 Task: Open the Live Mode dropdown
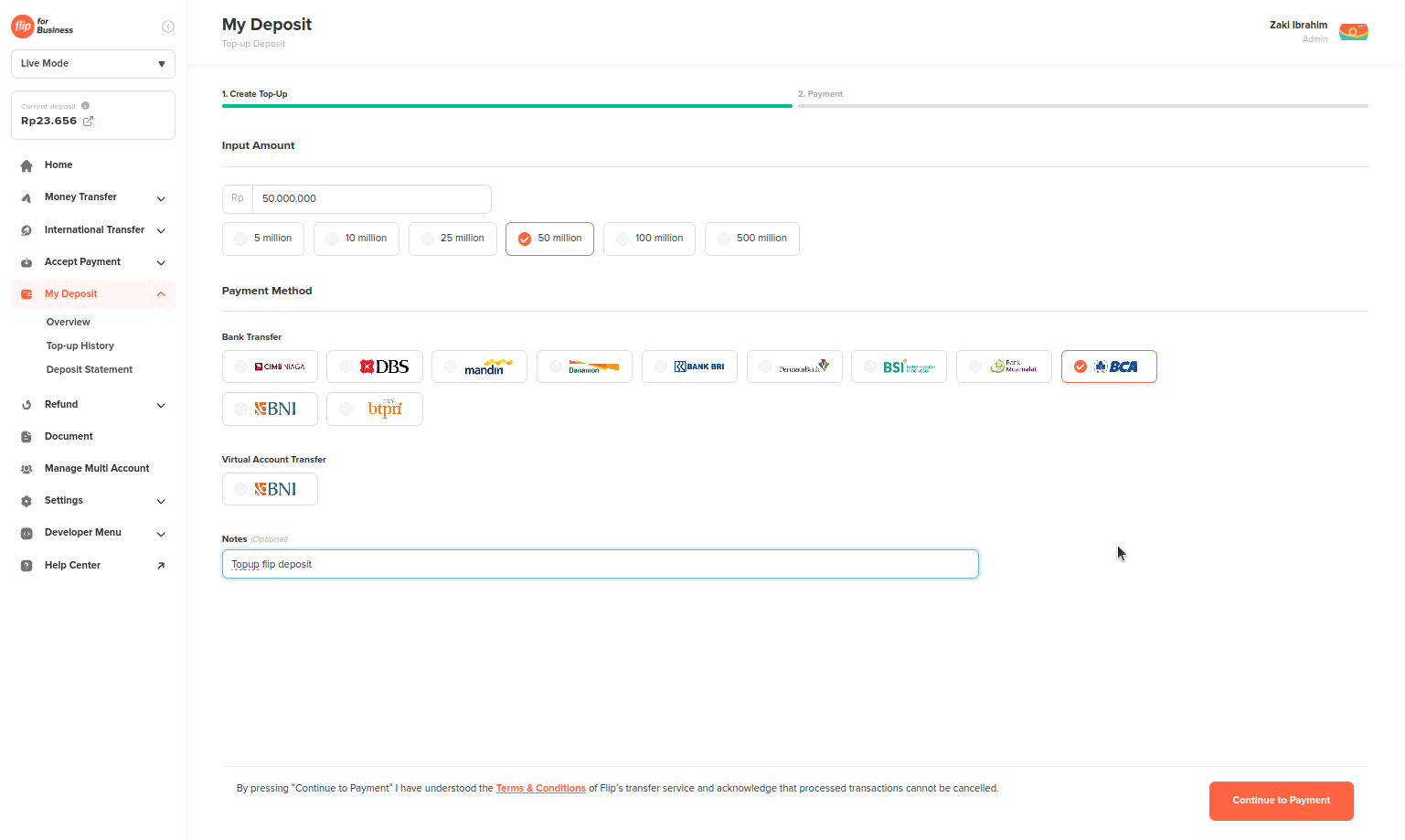[x=92, y=63]
